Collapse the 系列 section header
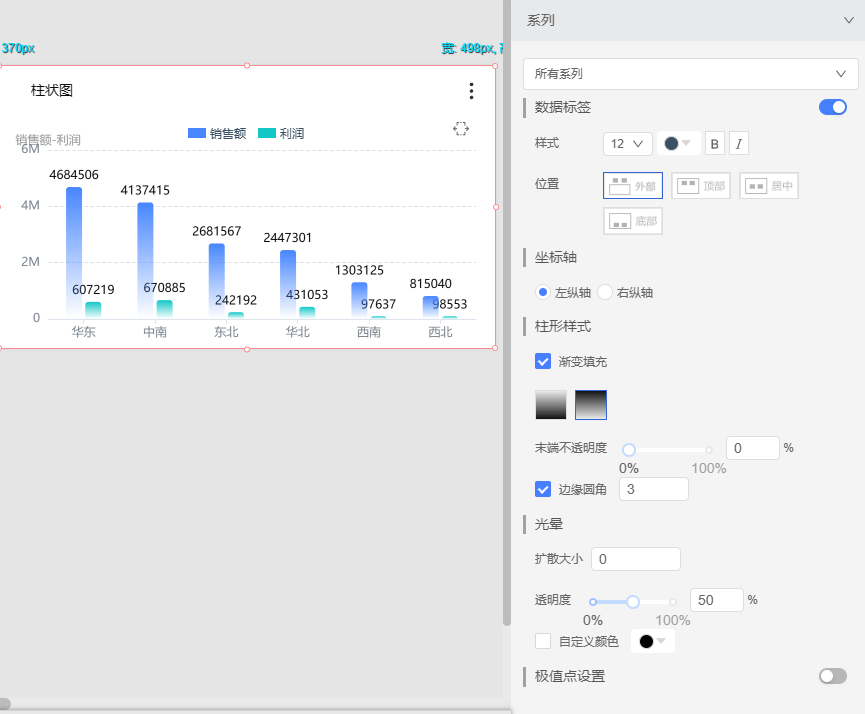 [847, 20]
